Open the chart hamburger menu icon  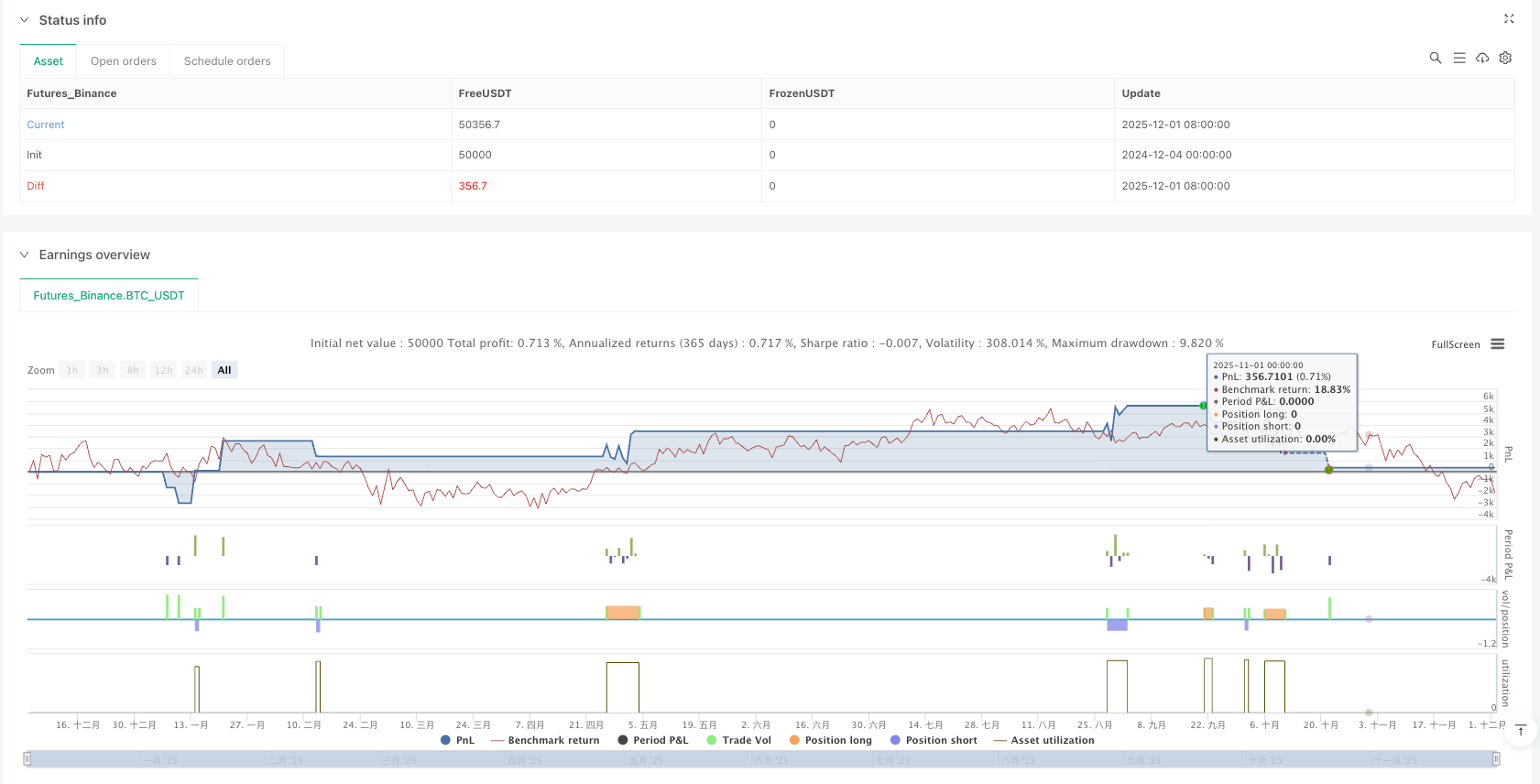coord(1498,344)
